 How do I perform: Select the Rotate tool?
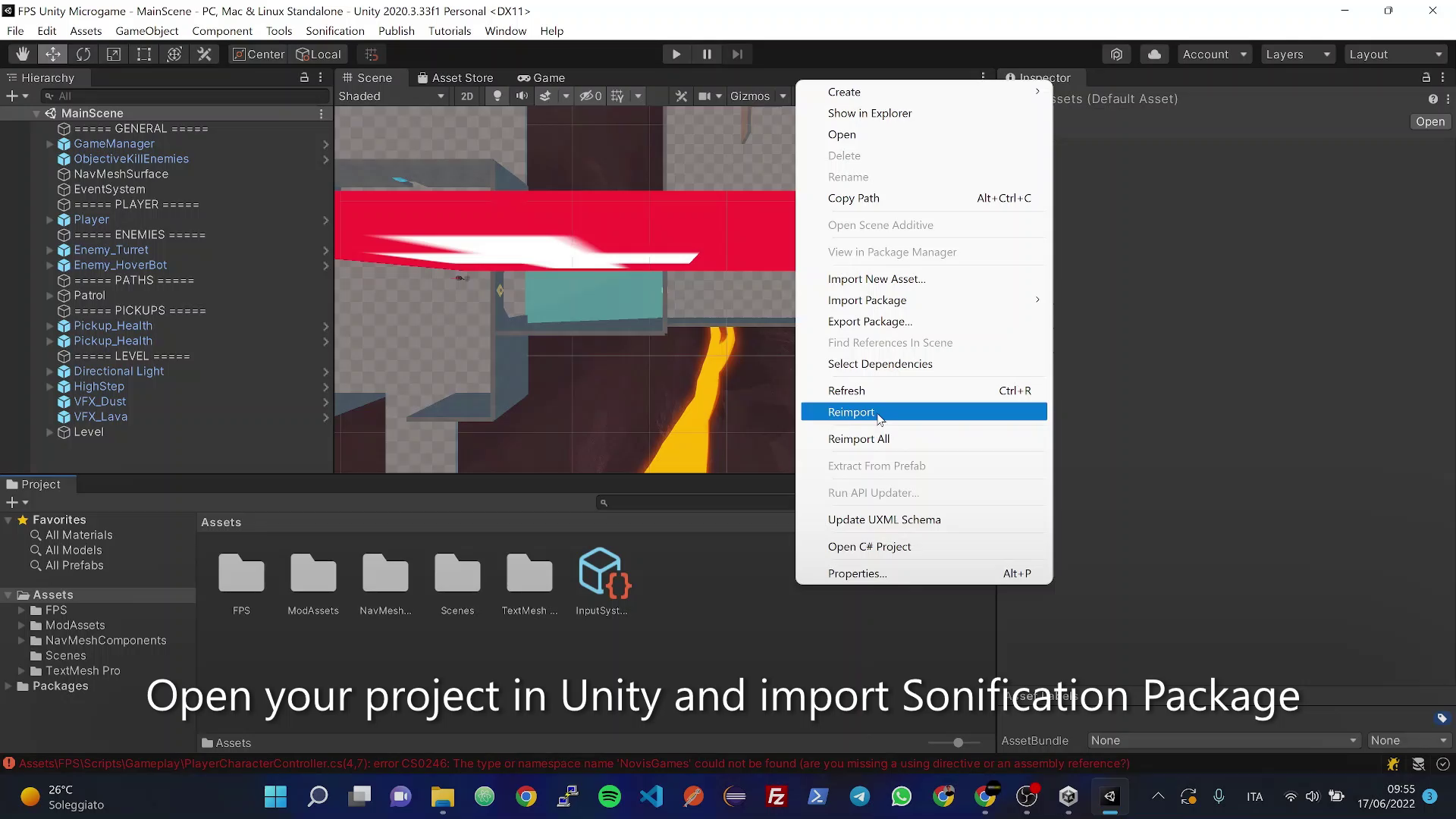pos(83,54)
